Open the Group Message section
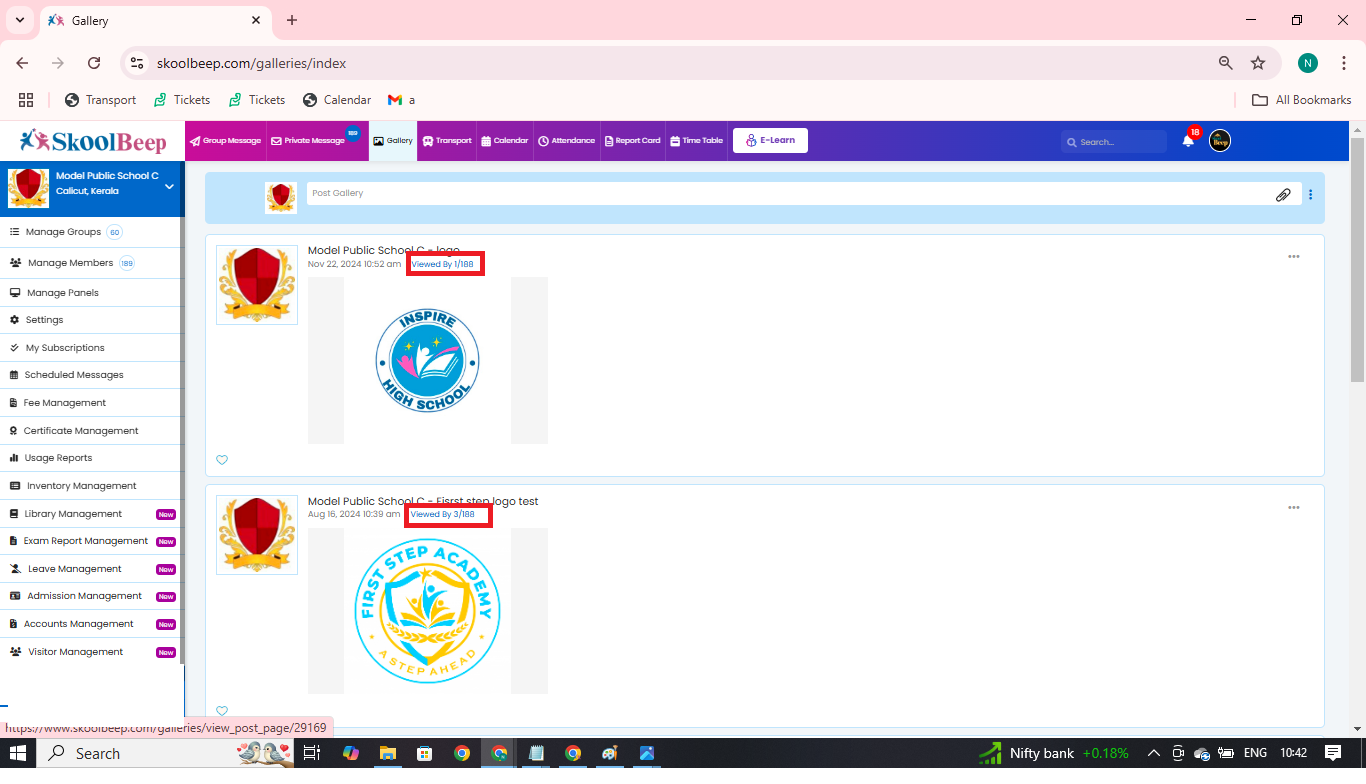The height and width of the screenshot is (784, 1366). (225, 141)
